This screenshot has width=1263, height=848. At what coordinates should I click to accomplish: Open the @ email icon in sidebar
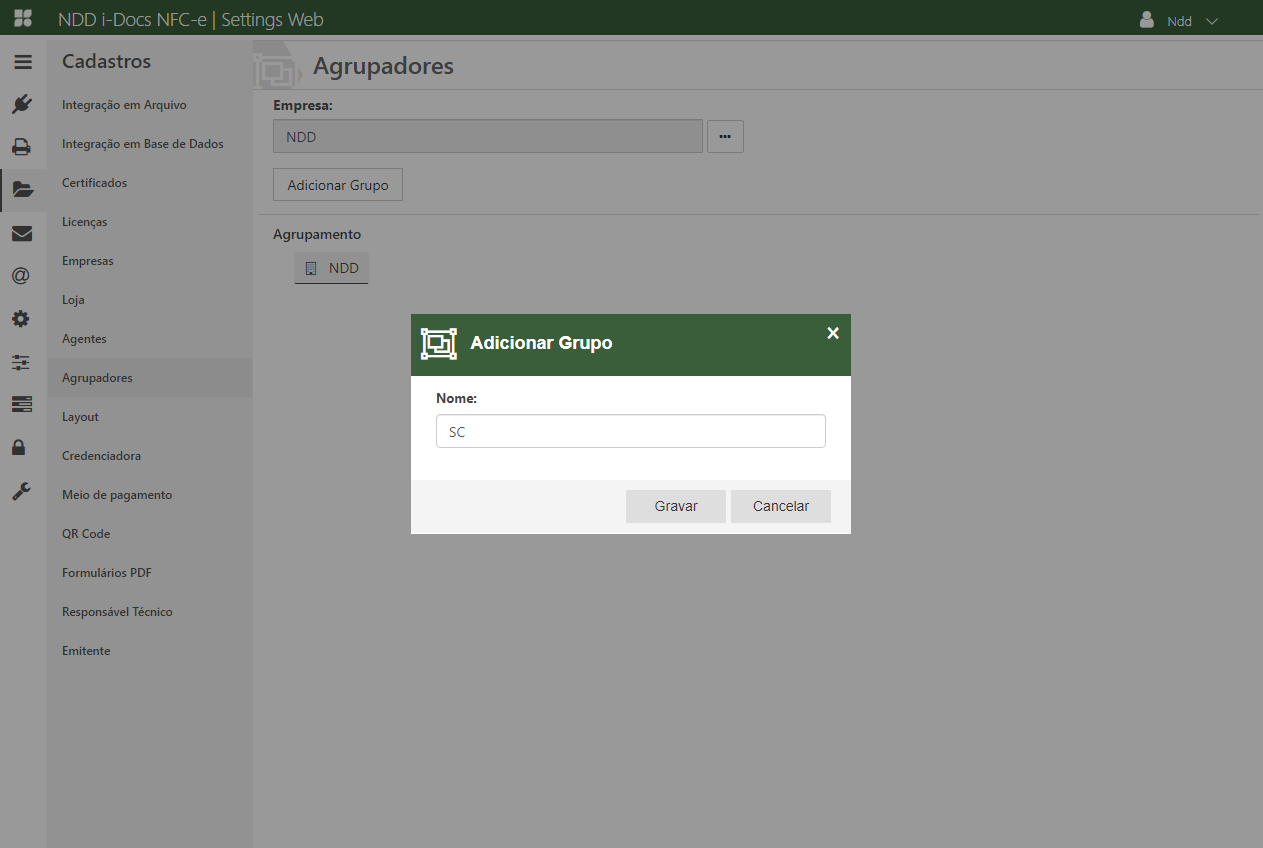pyautogui.click(x=22, y=276)
